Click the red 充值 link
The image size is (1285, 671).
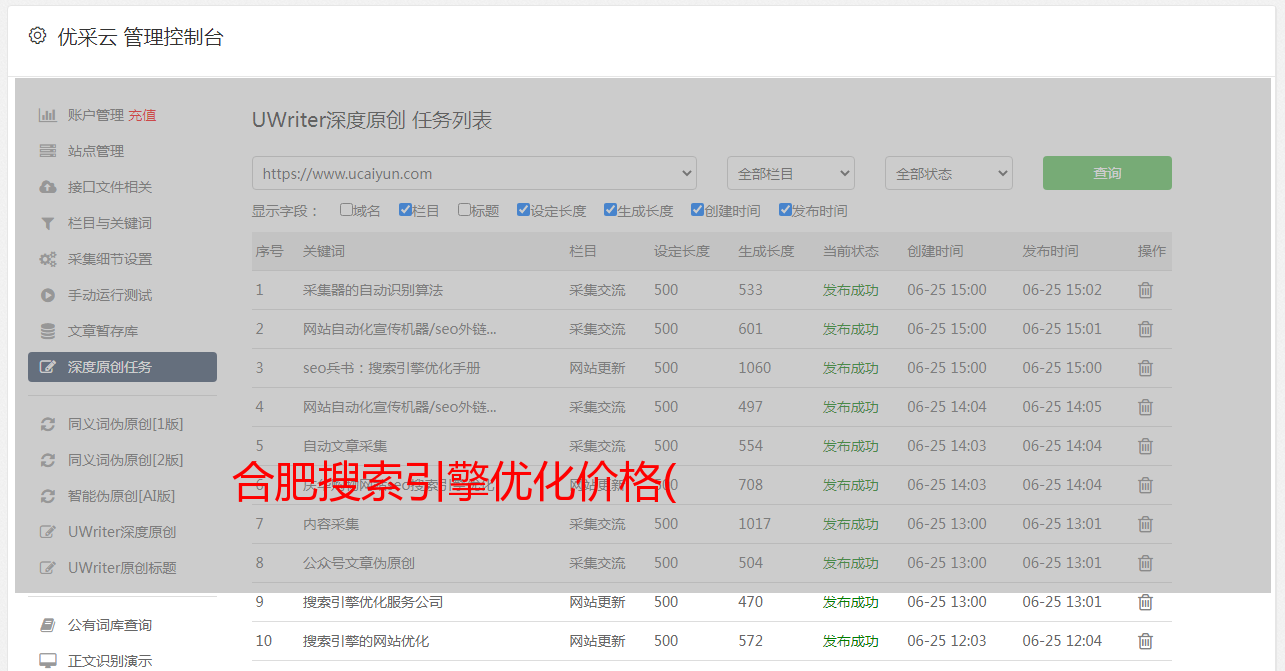tap(142, 115)
